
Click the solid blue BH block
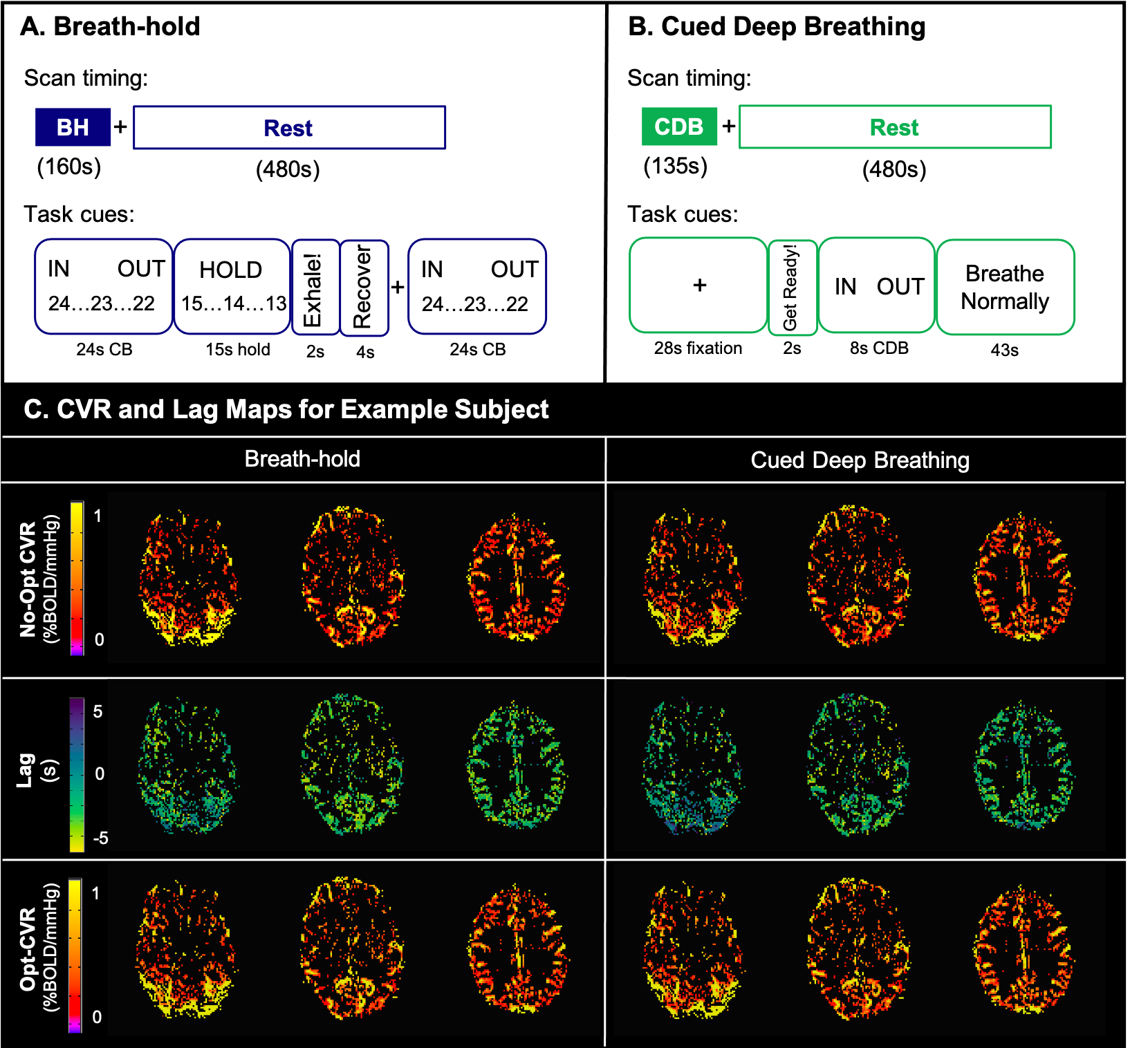tap(73, 127)
